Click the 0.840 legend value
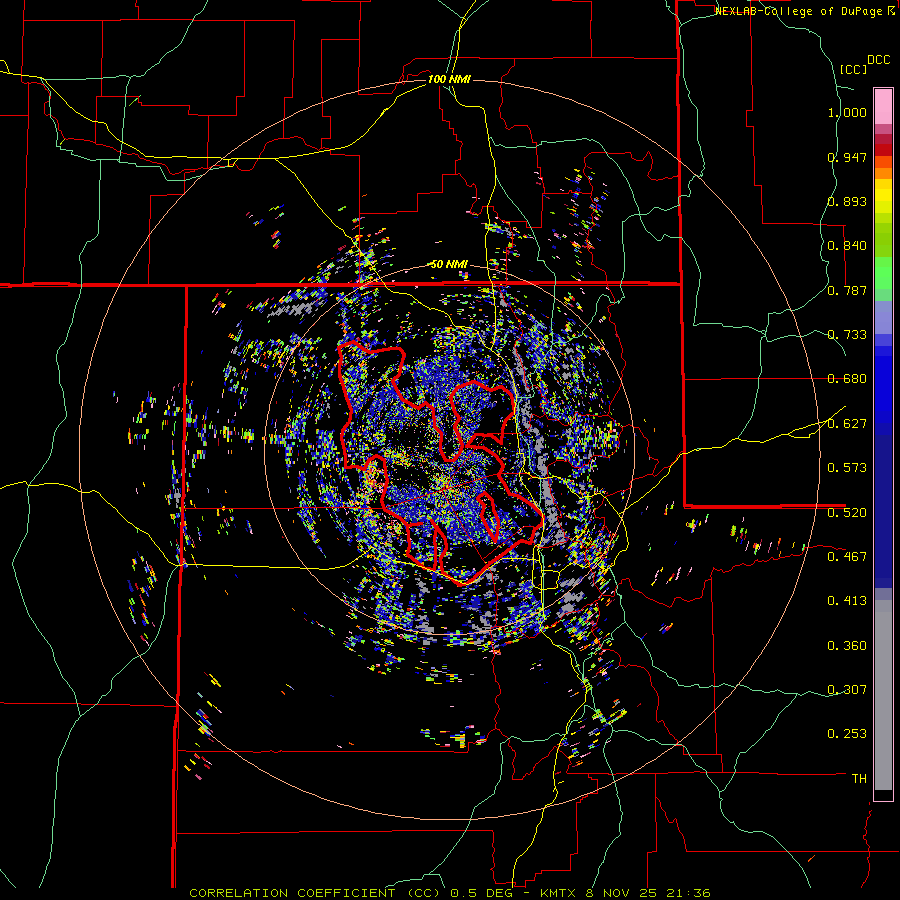This screenshot has width=900, height=900. [x=847, y=246]
